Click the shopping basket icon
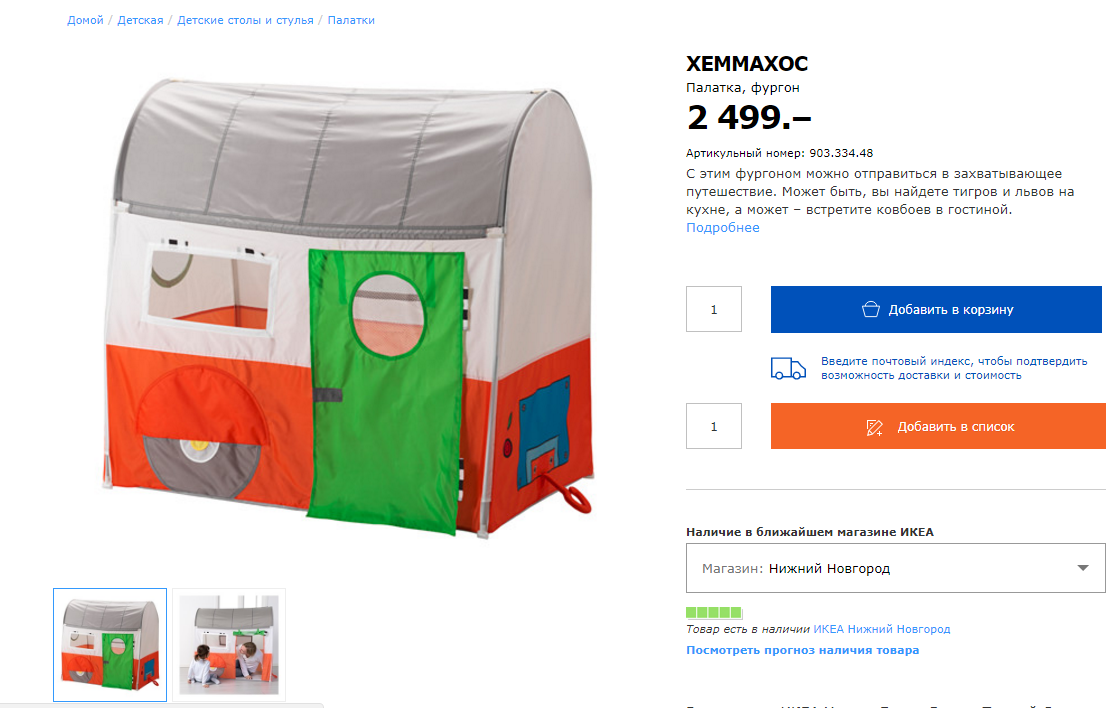 [x=870, y=309]
